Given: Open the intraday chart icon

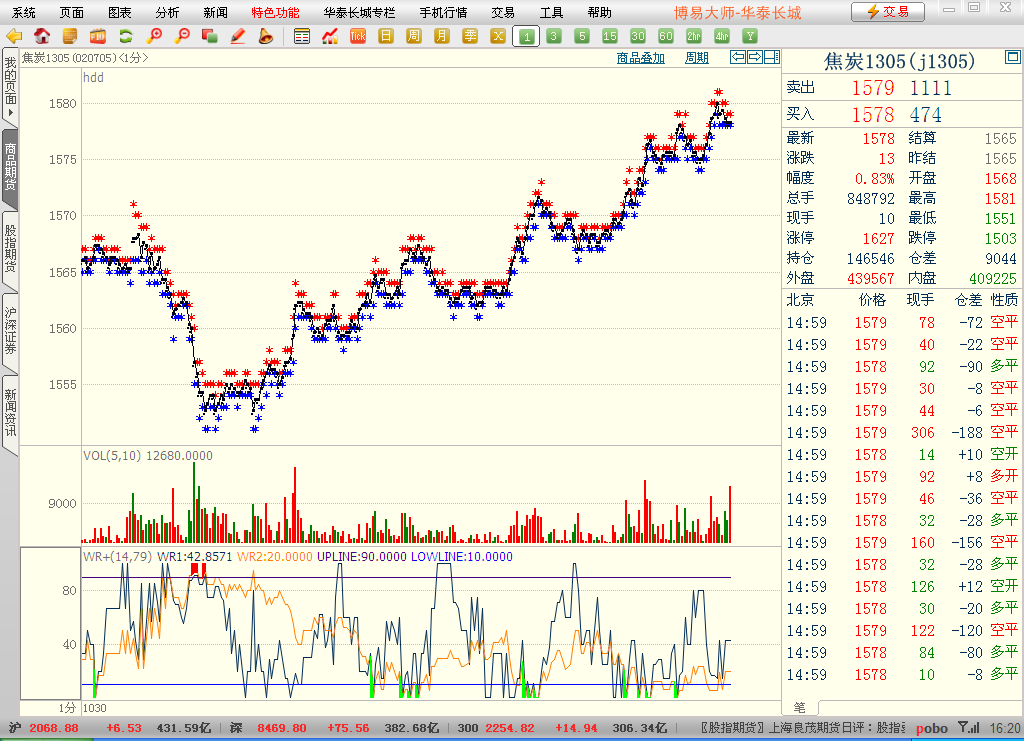Looking at the screenshot, I should [330, 36].
